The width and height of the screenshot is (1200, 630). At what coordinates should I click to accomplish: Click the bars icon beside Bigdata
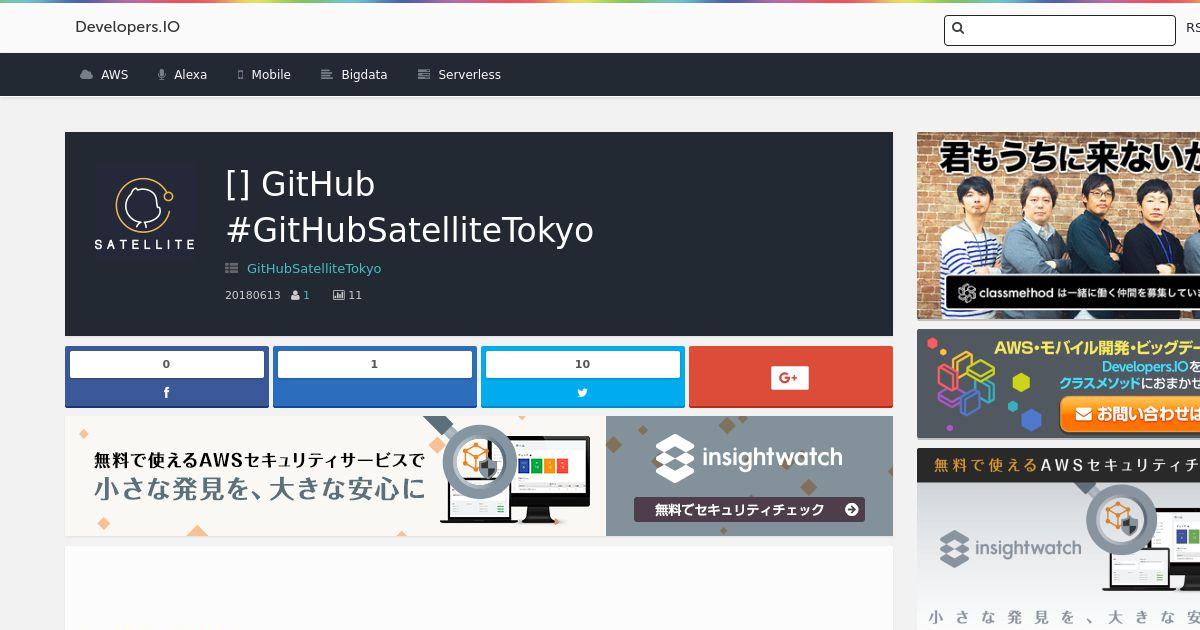pyautogui.click(x=326, y=75)
